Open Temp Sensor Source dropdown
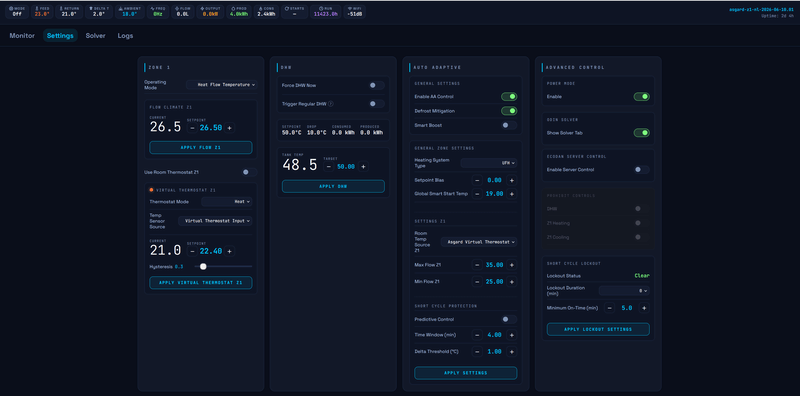Image resolution: width=800 pixels, height=396 pixels. click(215, 221)
